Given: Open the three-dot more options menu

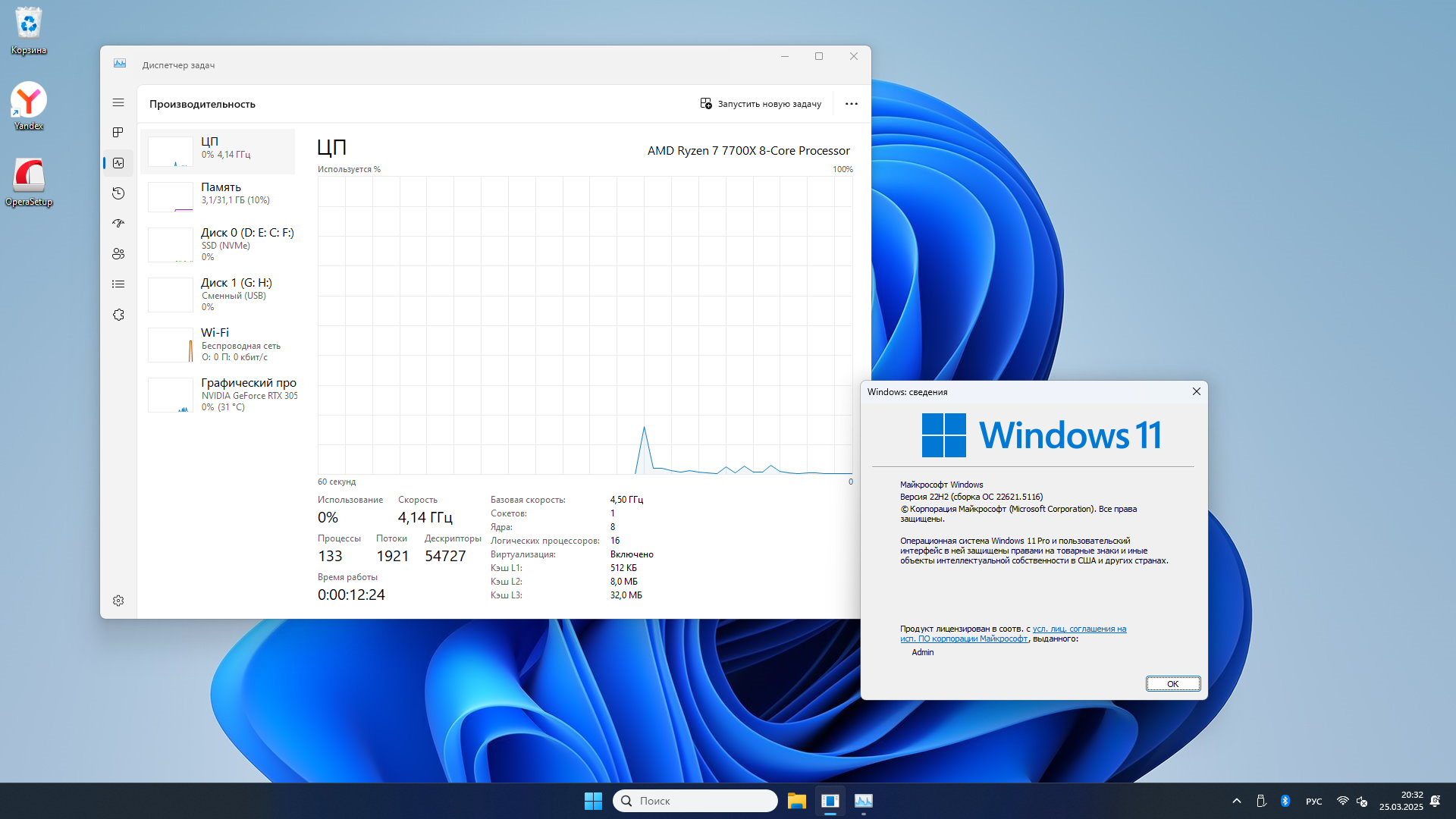Looking at the screenshot, I should click(852, 104).
